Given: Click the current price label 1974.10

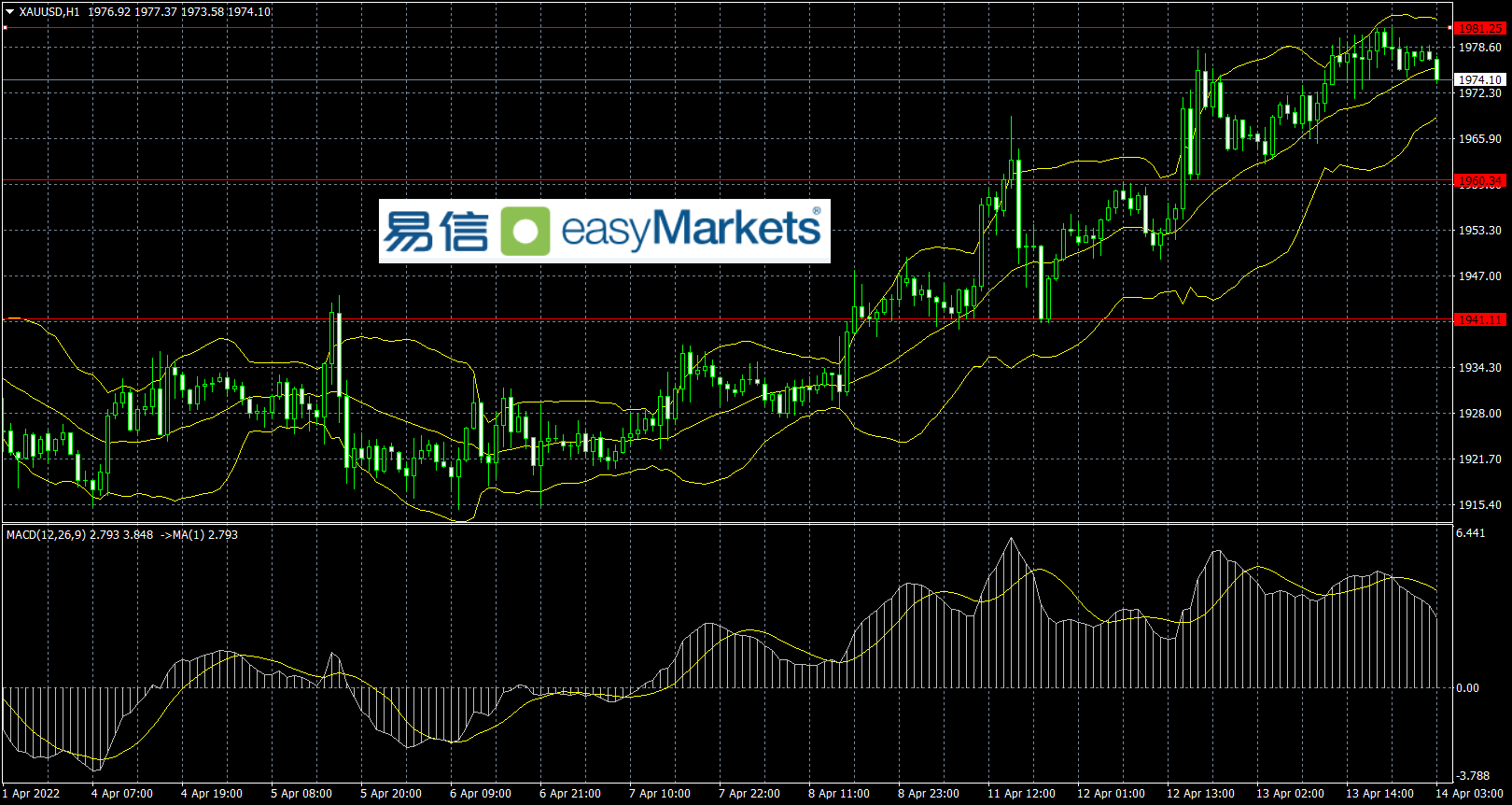Looking at the screenshot, I should click(1480, 80).
